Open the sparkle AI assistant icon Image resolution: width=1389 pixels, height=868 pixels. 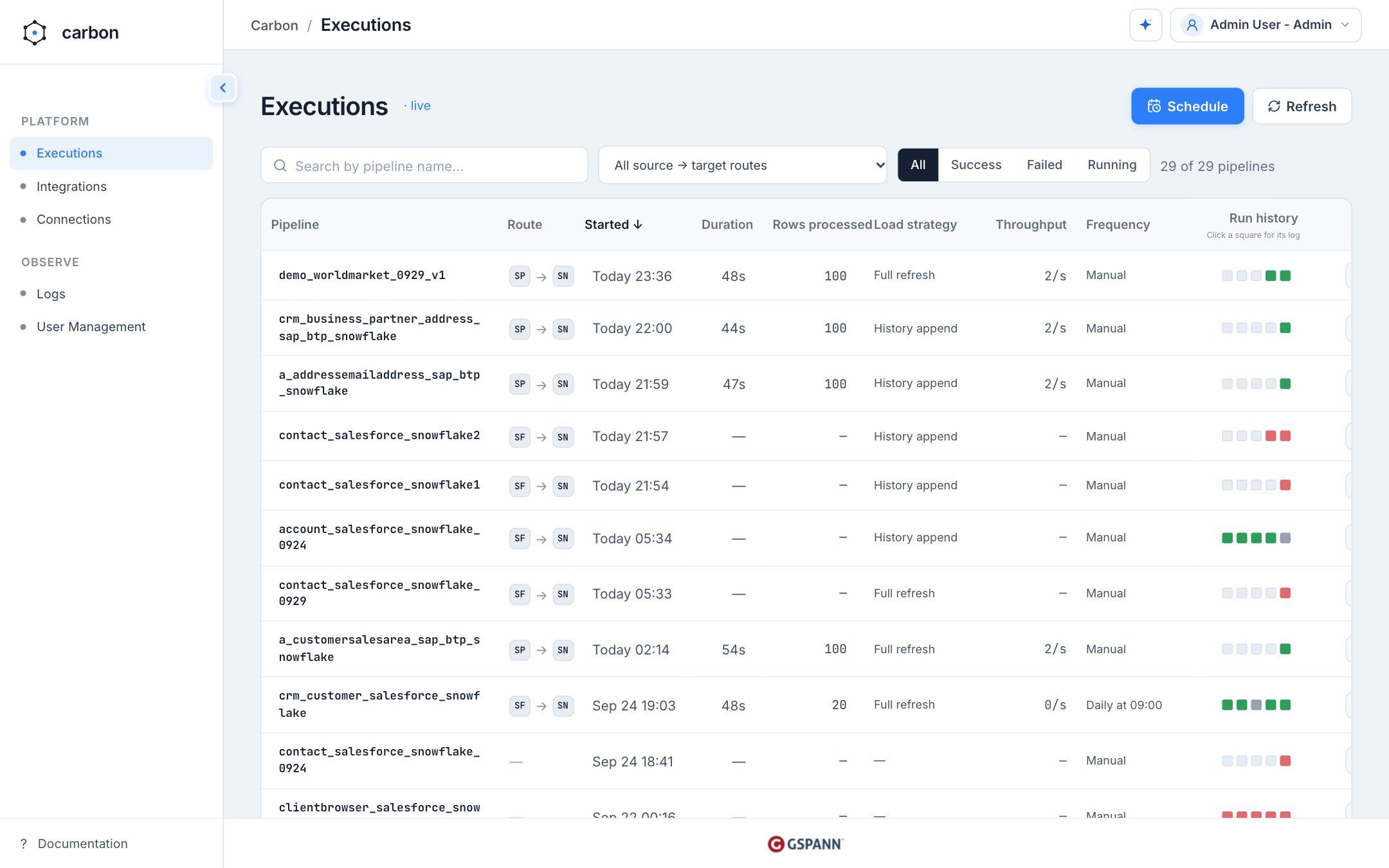(1145, 25)
